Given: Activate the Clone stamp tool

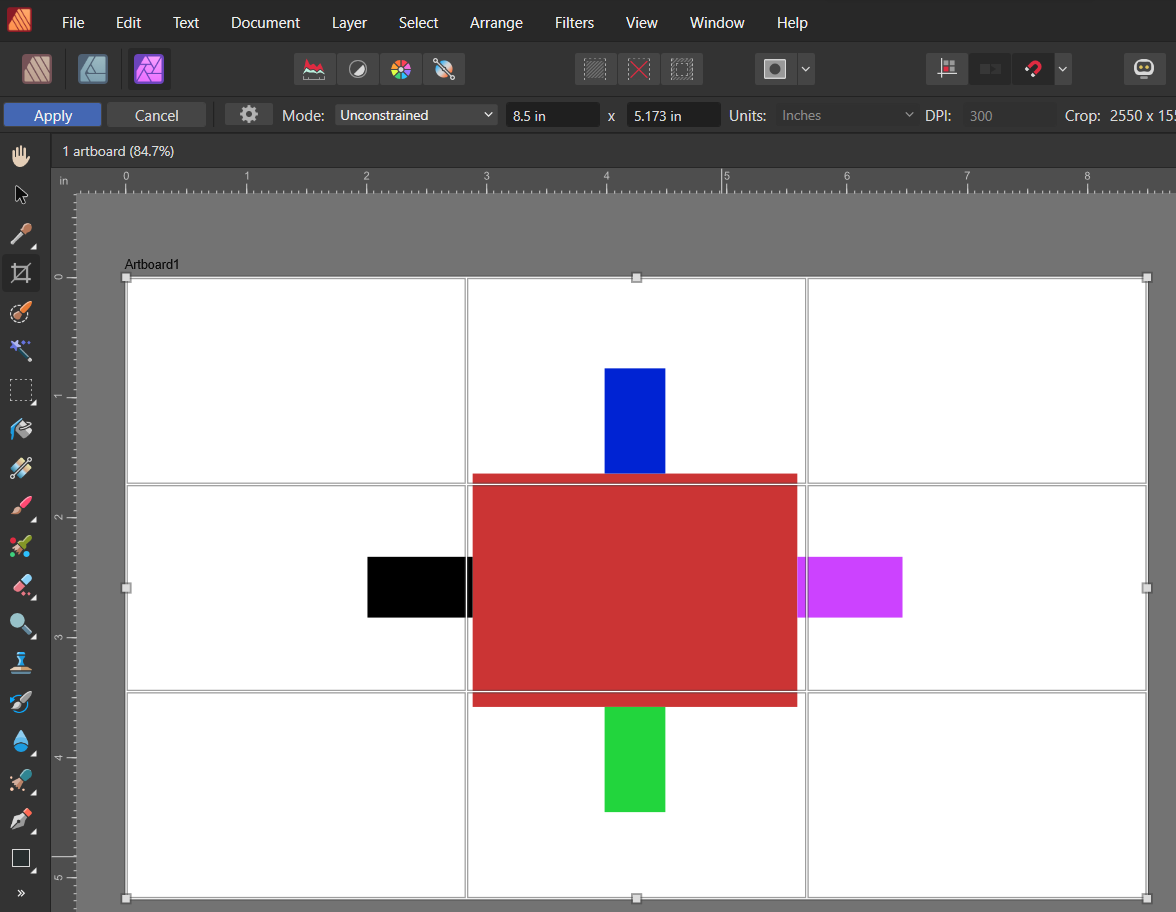Looking at the screenshot, I should click(x=21, y=662).
